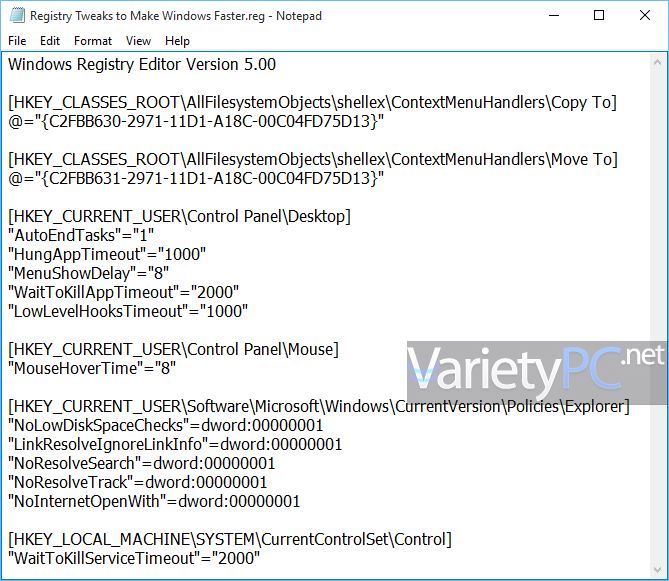Click the line "NoResolveTrack"=dword:00000001
This screenshot has width=669, height=581.
tap(137, 482)
